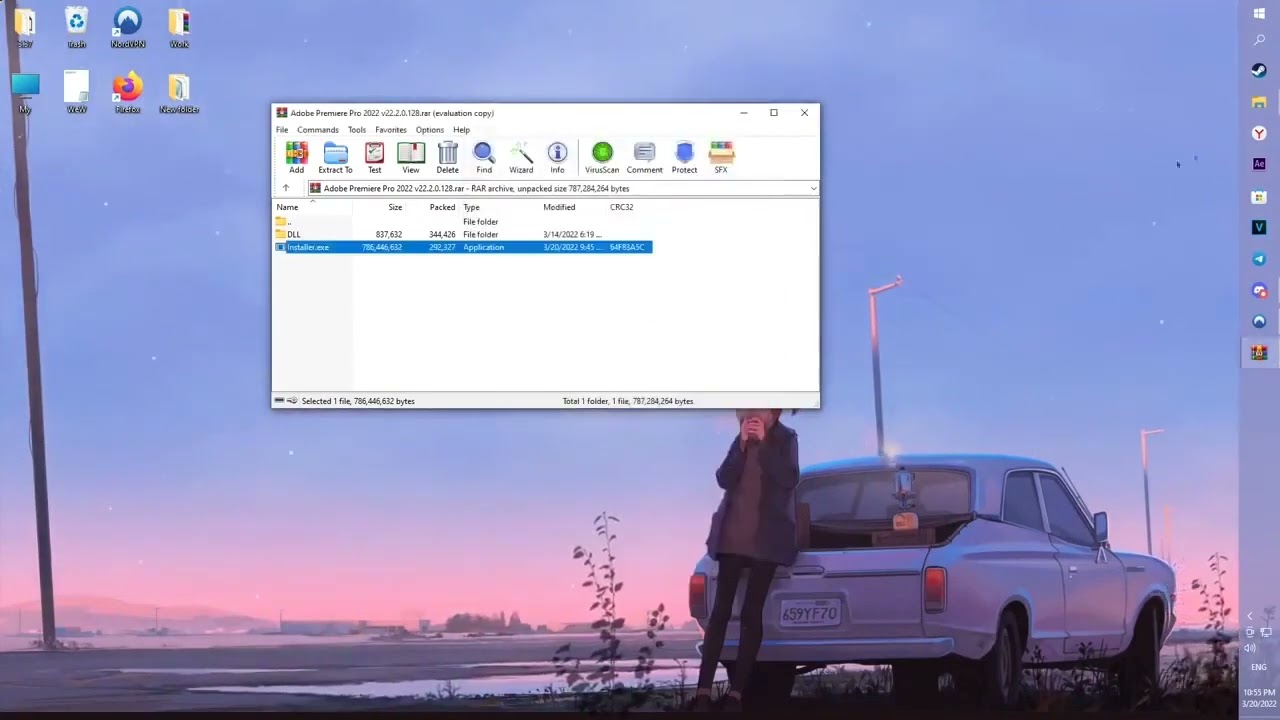Launch the Wizard tool
The height and width of the screenshot is (720, 1280).
click(x=521, y=157)
